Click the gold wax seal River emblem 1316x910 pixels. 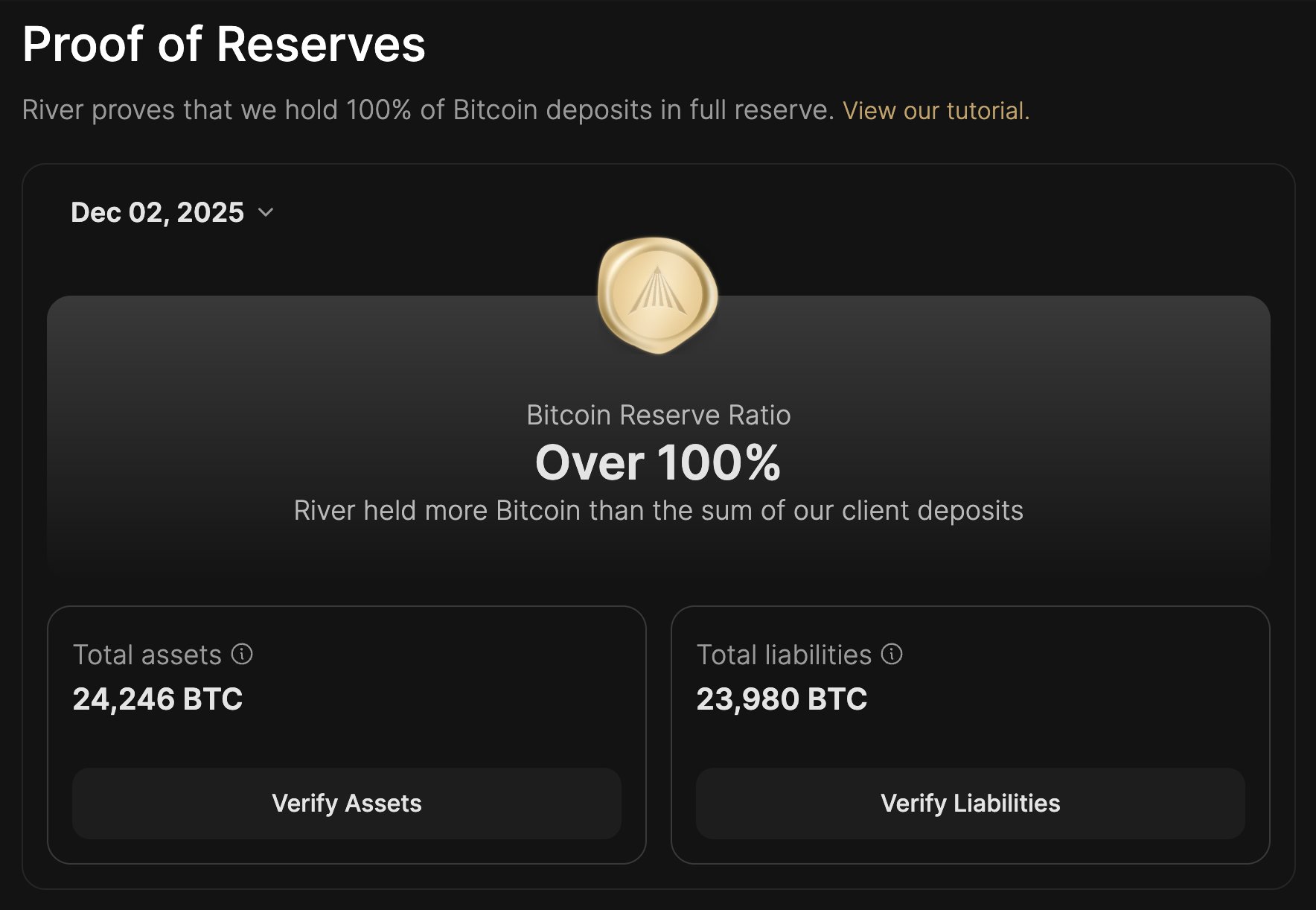pos(657,295)
